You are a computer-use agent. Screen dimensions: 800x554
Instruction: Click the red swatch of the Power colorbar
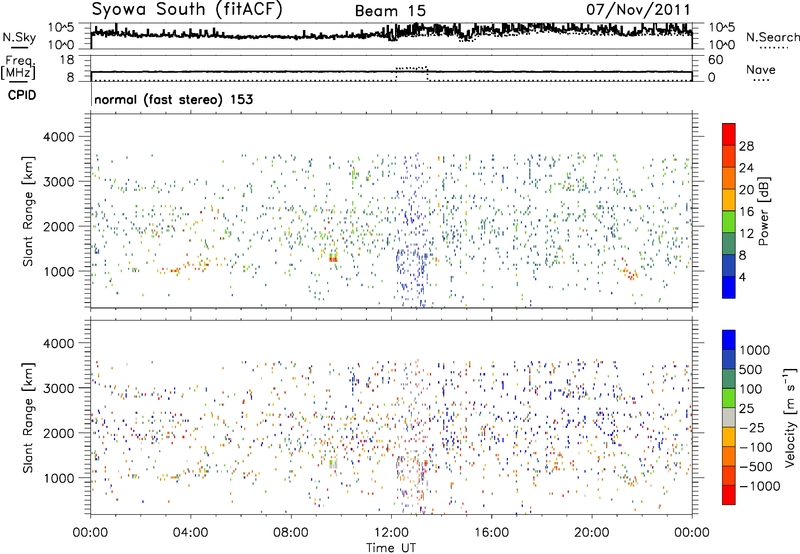point(729,134)
